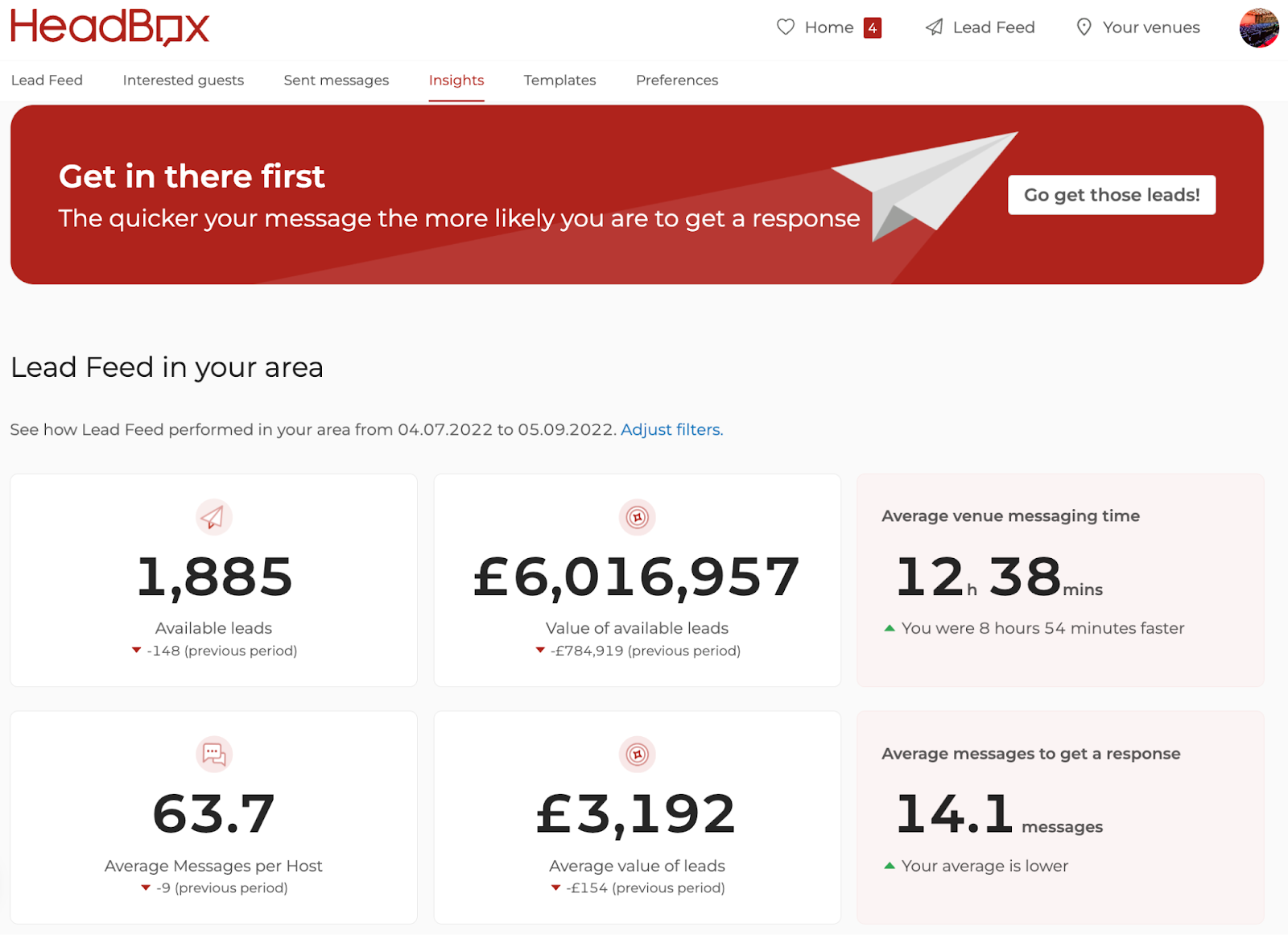1288x935 pixels.
Task: Click the Your average is lower text
Action: coord(985,866)
